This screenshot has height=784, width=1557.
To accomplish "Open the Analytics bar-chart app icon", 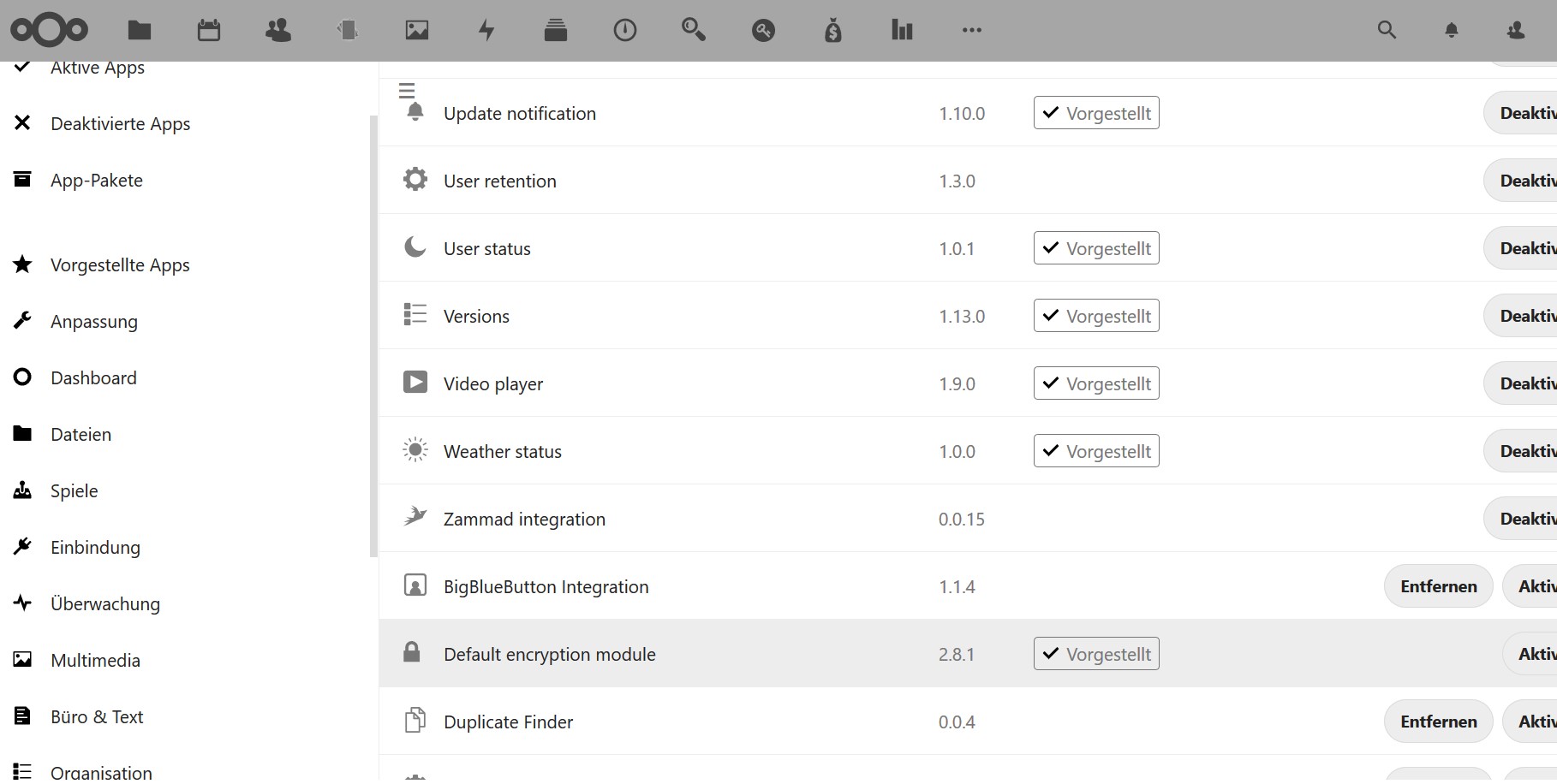I will click(x=901, y=29).
